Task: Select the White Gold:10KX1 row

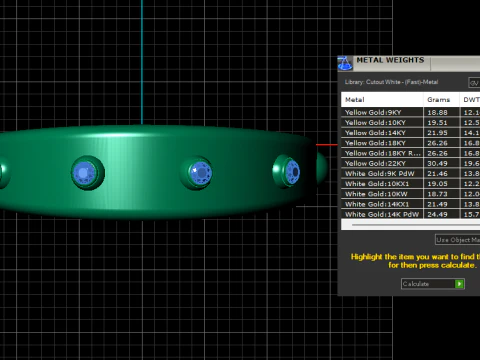Action: point(410,184)
